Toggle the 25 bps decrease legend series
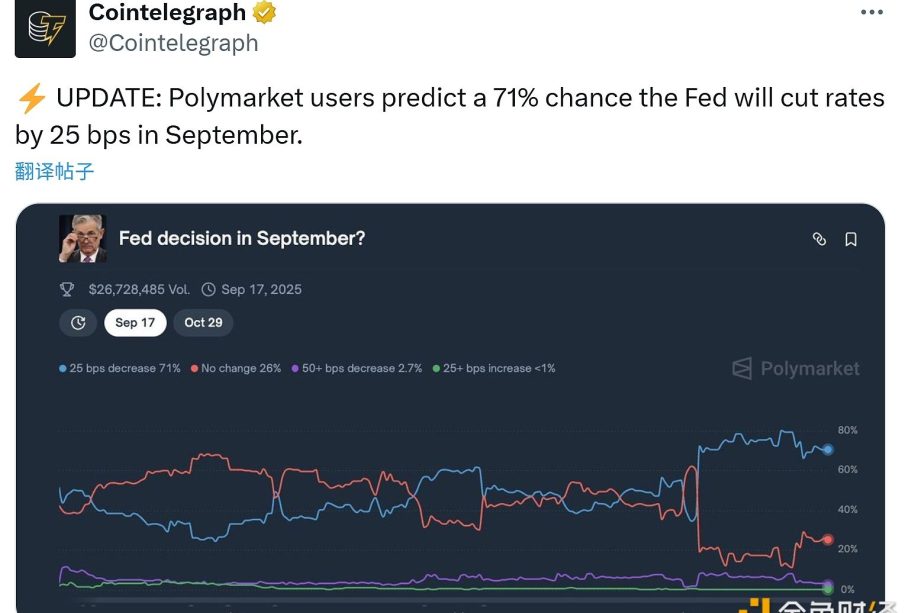 pos(120,369)
